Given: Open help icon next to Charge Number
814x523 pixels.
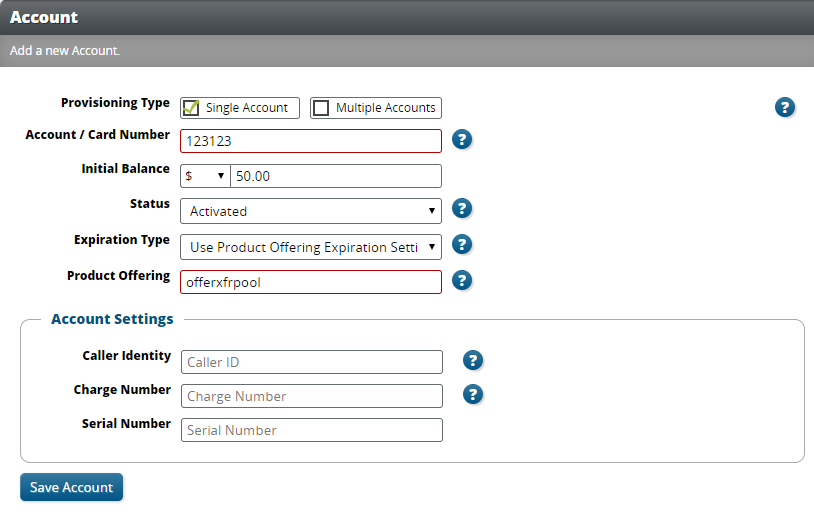Looking at the screenshot, I should (x=473, y=395).
